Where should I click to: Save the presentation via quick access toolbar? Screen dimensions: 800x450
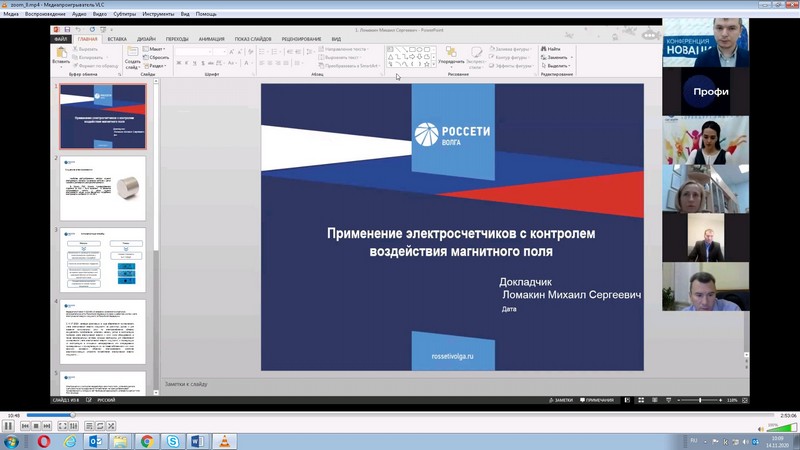coord(67,30)
